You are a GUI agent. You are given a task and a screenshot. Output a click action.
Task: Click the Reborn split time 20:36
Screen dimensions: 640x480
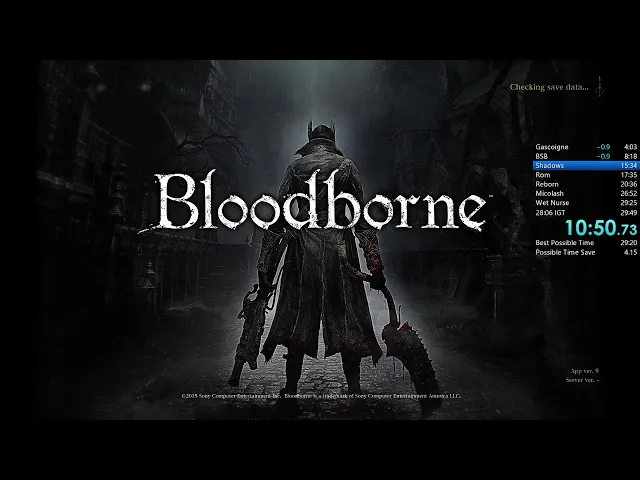coord(629,184)
